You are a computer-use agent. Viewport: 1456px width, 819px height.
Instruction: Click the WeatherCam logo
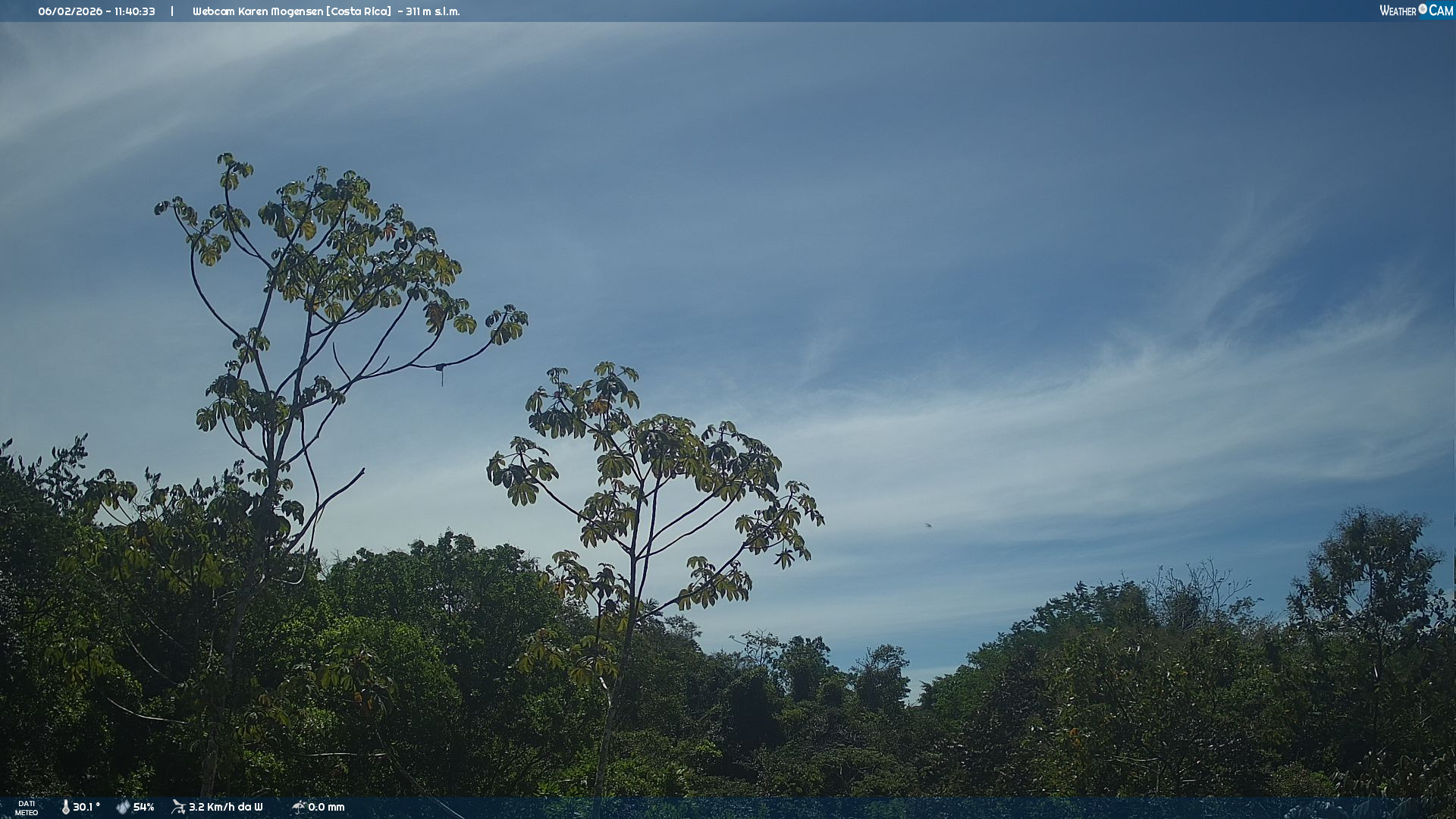click(1415, 11)
